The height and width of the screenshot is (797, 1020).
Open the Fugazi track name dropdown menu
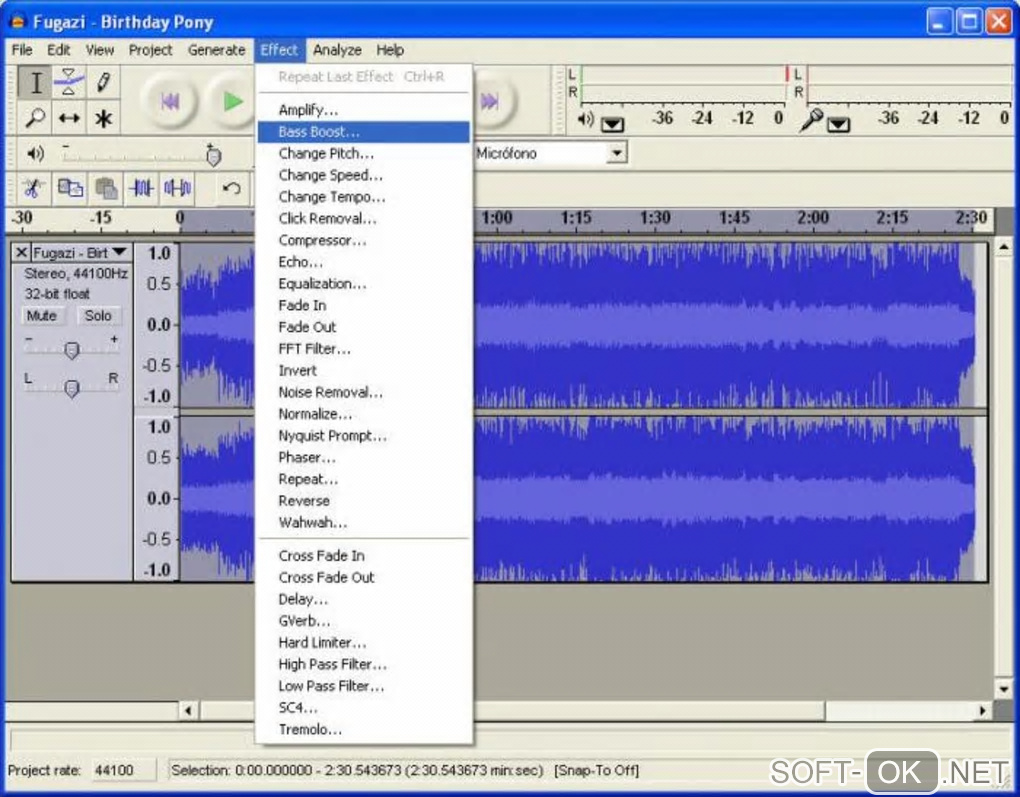click(x=119, y=252)
